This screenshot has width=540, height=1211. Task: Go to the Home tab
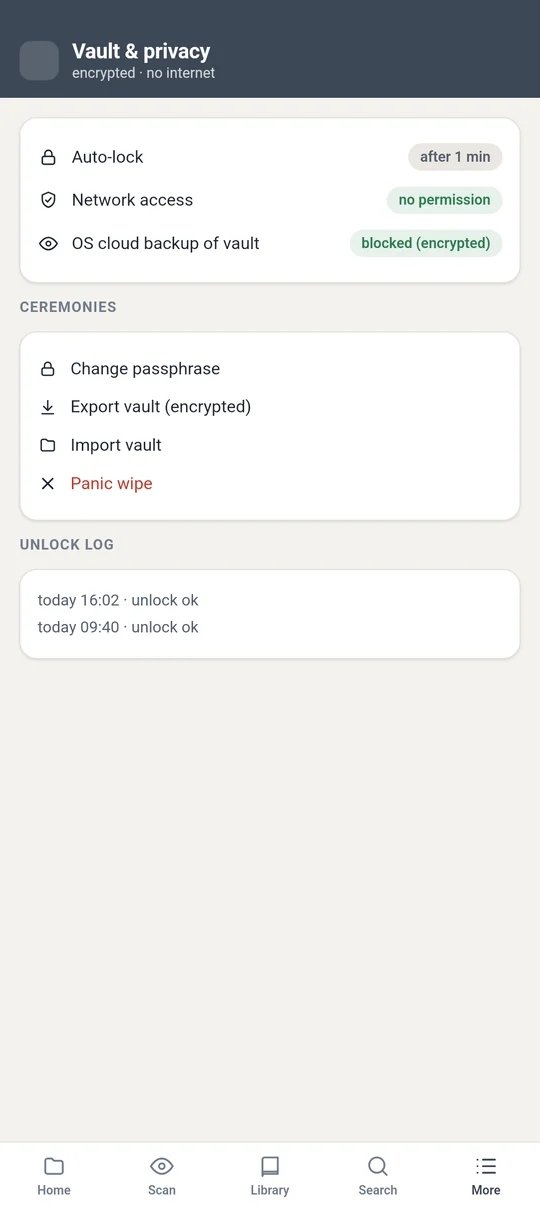54,1176
